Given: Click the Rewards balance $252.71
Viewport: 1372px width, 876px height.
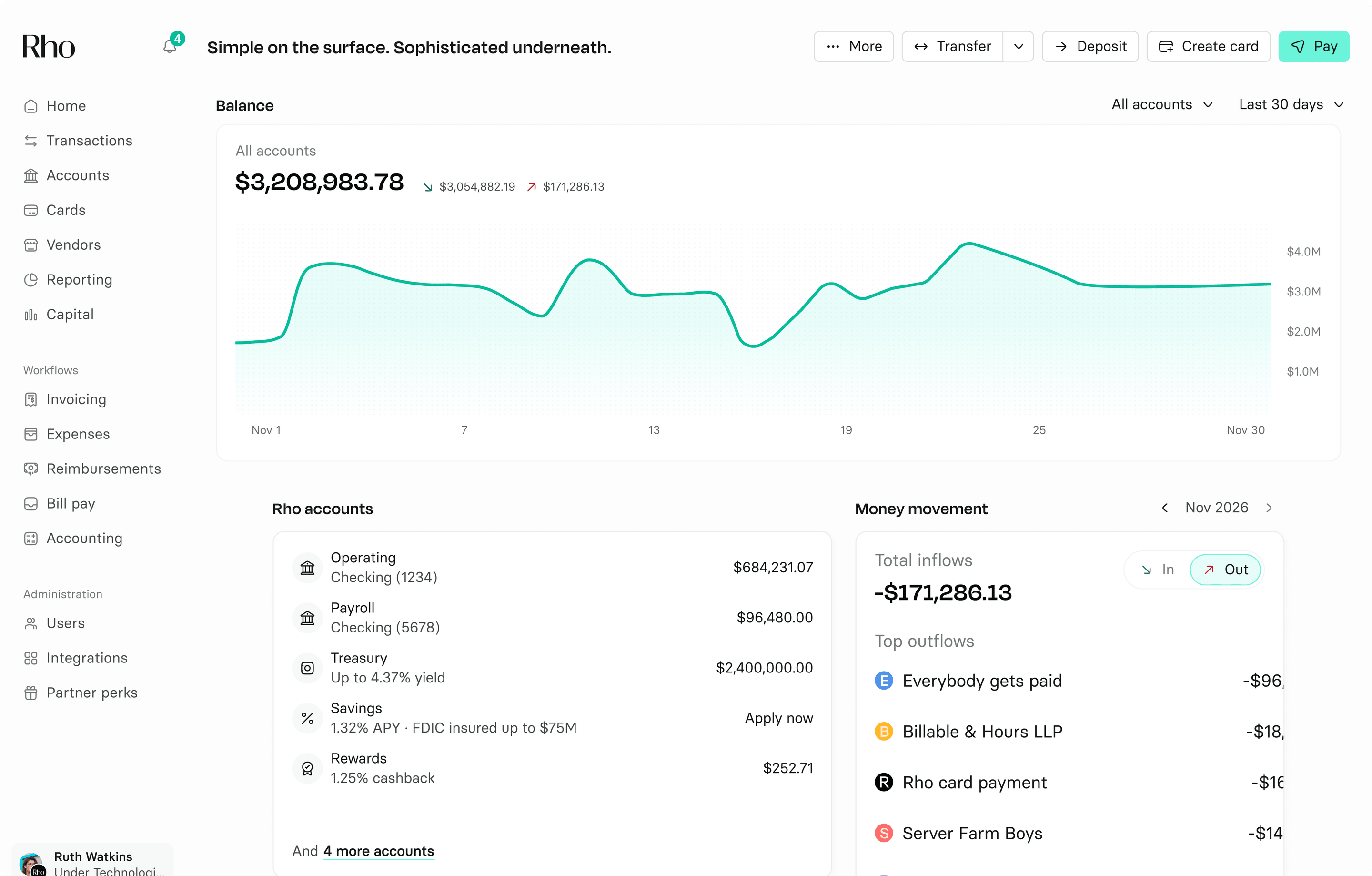Looking at the screenshot, I should tap(788, 768).
